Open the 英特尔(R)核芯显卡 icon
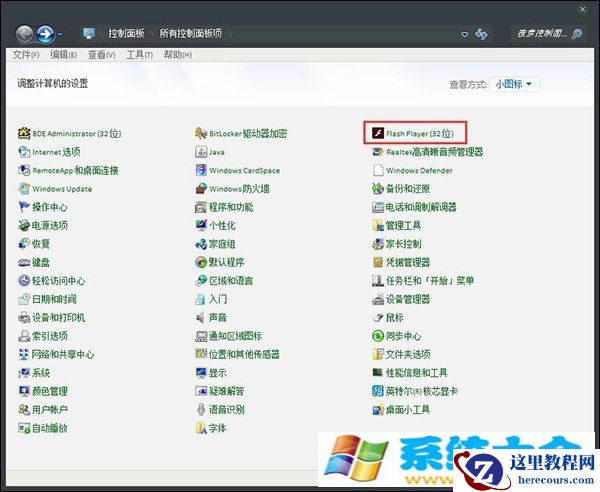600x492 pixels. point(378,391)
